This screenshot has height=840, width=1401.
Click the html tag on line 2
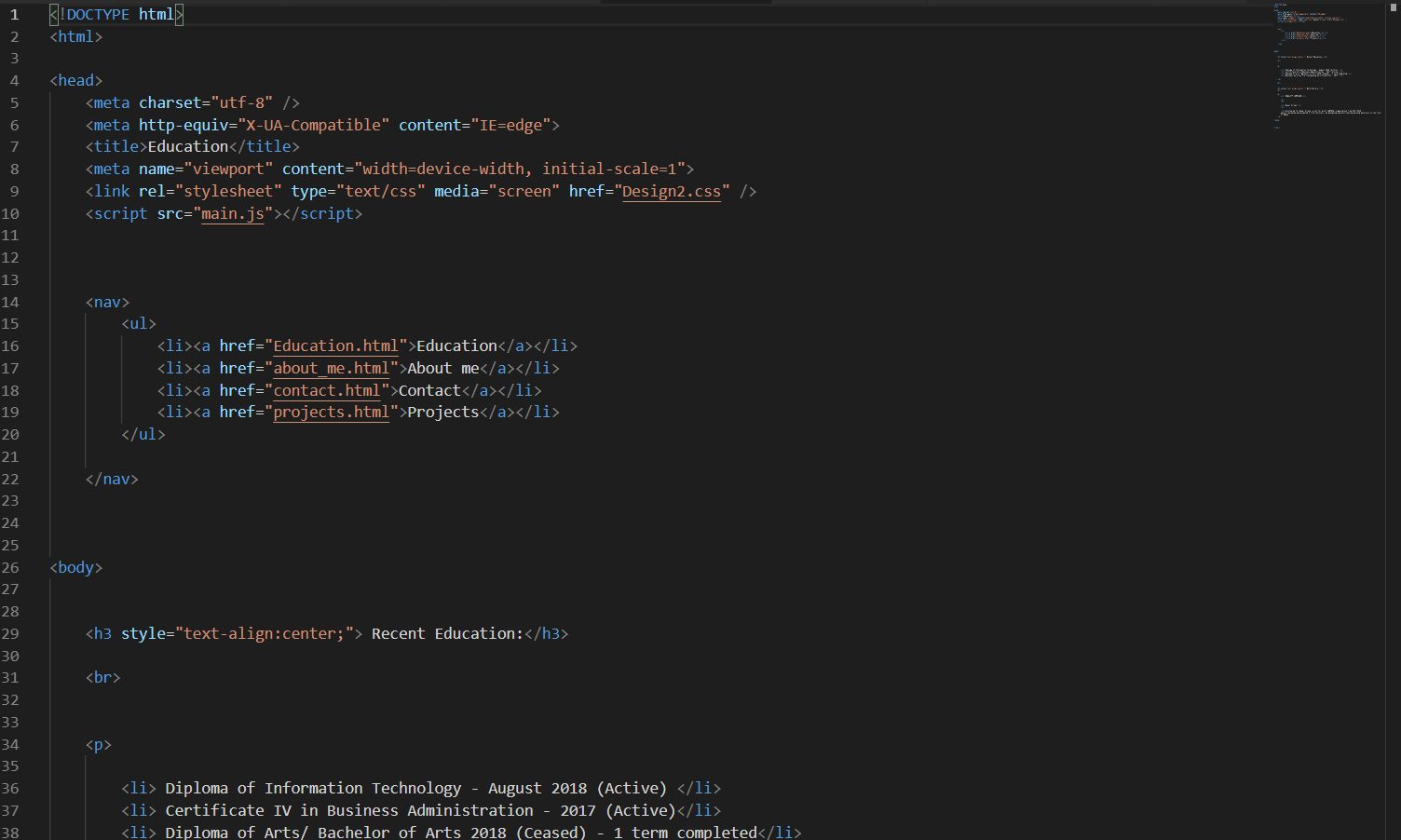[x=76, y=37]
